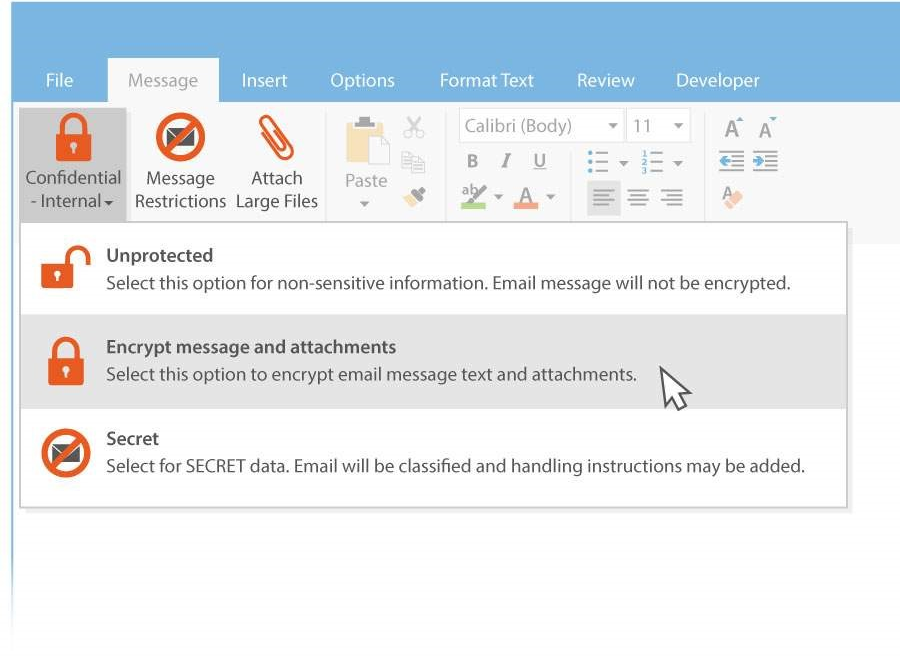Align text to the left
The width and height of the screenshot is (900, 657).
pyautogui.click(x=604, y=197)
